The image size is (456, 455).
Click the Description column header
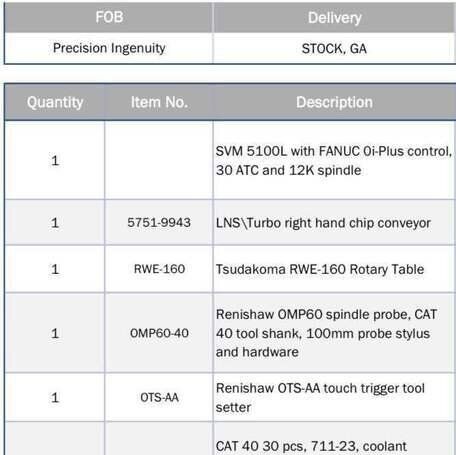click(x=334, y=102)
